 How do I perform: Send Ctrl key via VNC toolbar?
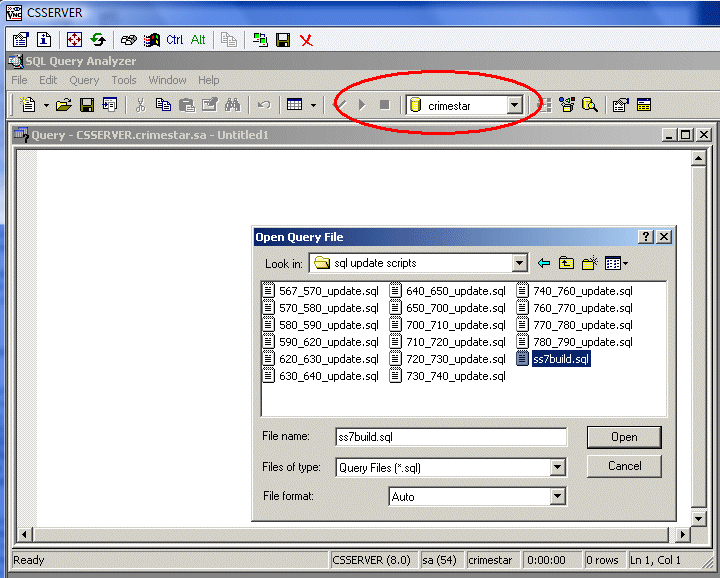175,40
